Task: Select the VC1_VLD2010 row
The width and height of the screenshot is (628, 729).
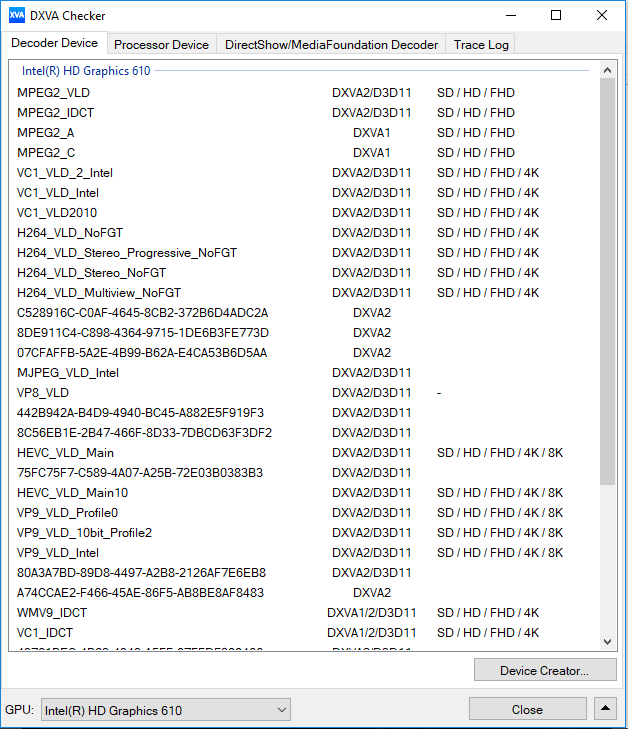Action: (303, 213)
